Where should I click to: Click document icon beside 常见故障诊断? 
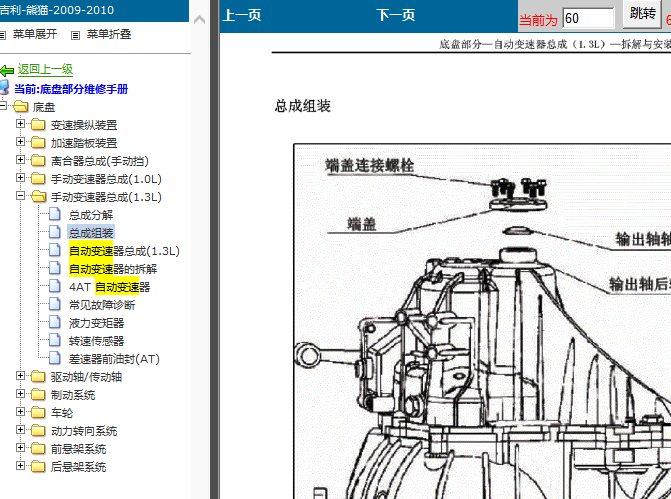pyautogui.click(x=54, y=303)
